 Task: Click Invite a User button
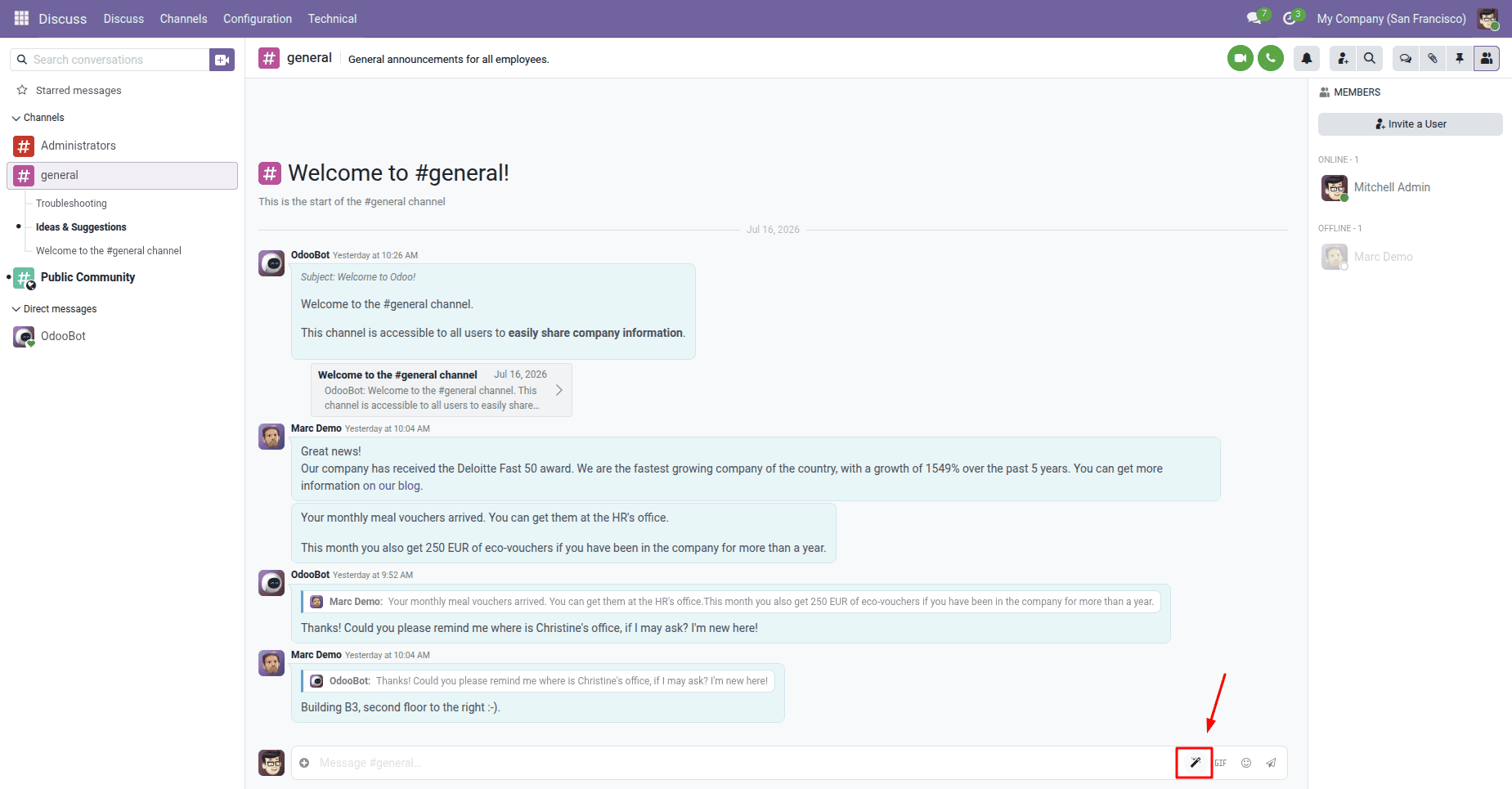pyautogui.click(x=1410, y=124)
